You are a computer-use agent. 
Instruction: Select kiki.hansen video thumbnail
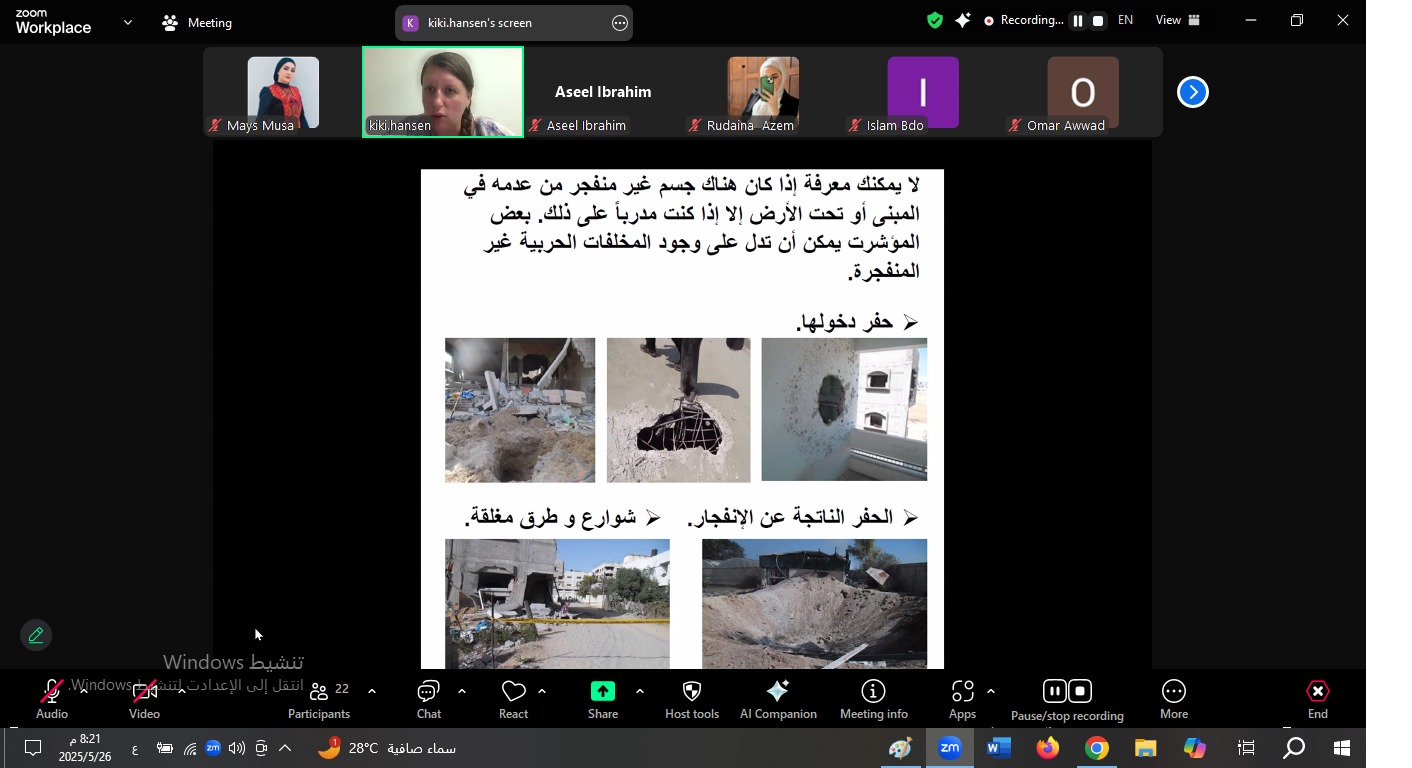pyautogui.click(x=443, y=92)
